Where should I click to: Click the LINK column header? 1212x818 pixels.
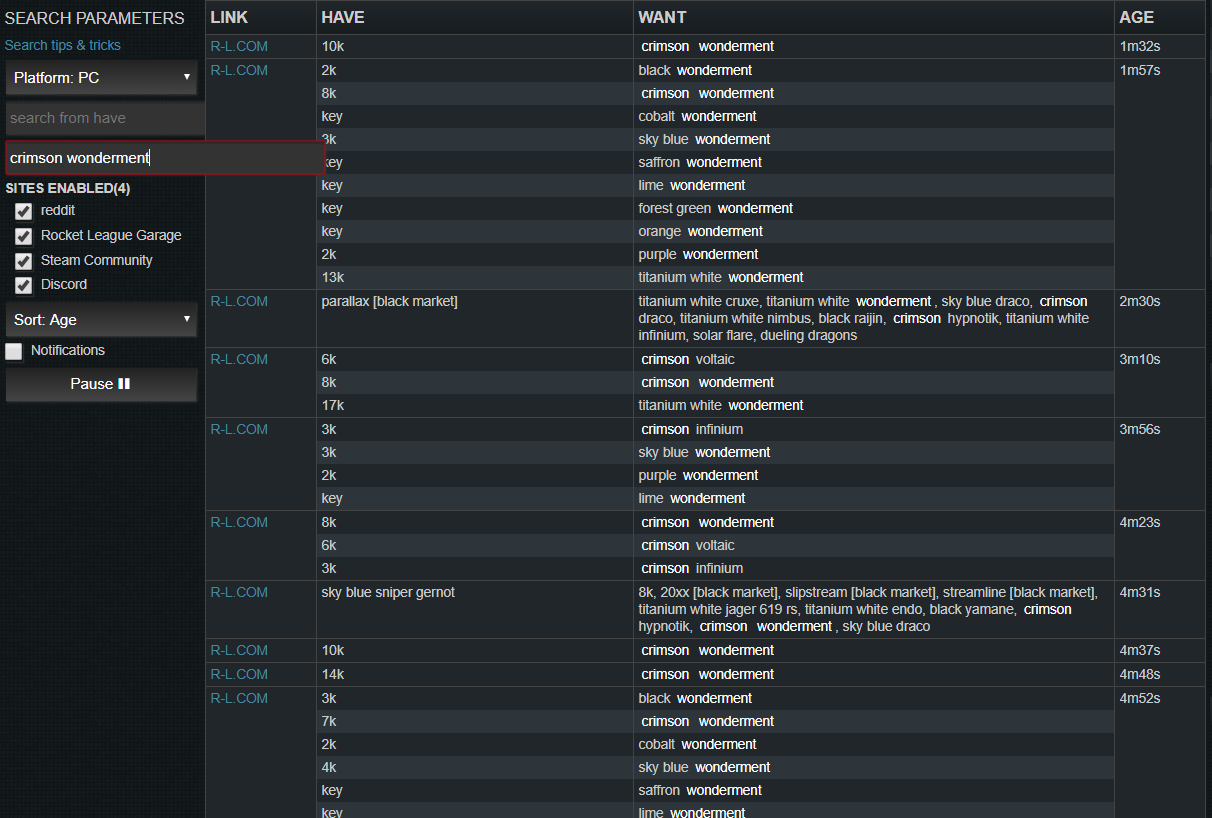tap(230, 17)
